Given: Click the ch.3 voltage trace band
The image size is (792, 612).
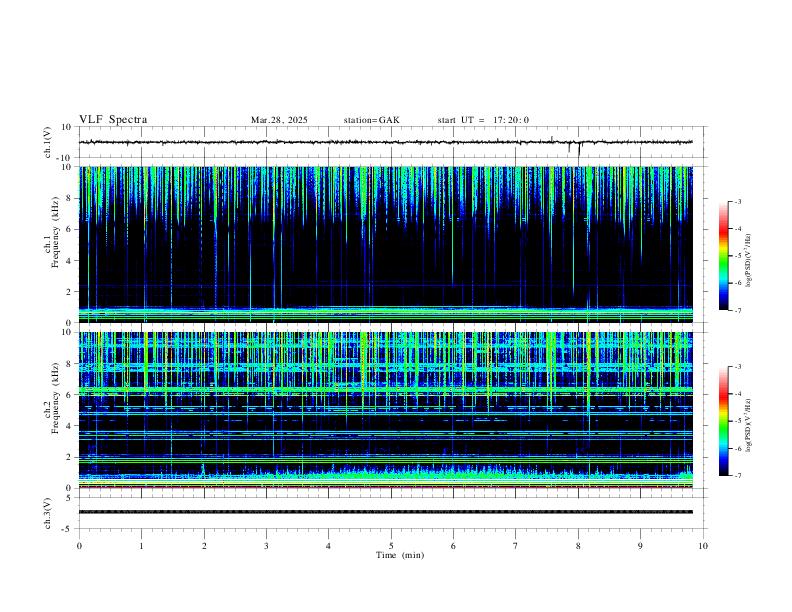Looking at the screenshot, I should click(386, 512).
